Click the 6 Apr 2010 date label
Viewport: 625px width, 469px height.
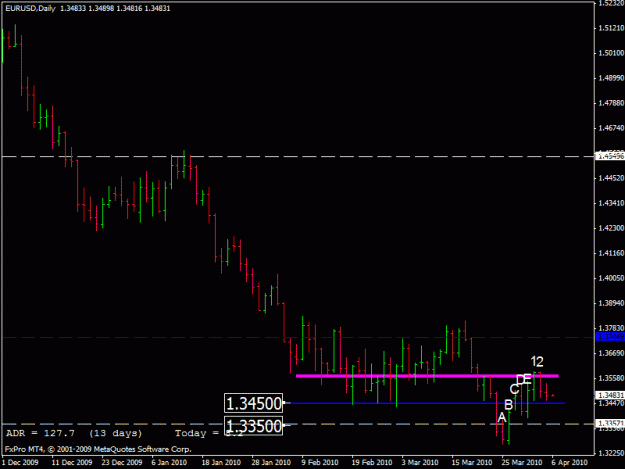pyautogui.click(x=570, y=462)
